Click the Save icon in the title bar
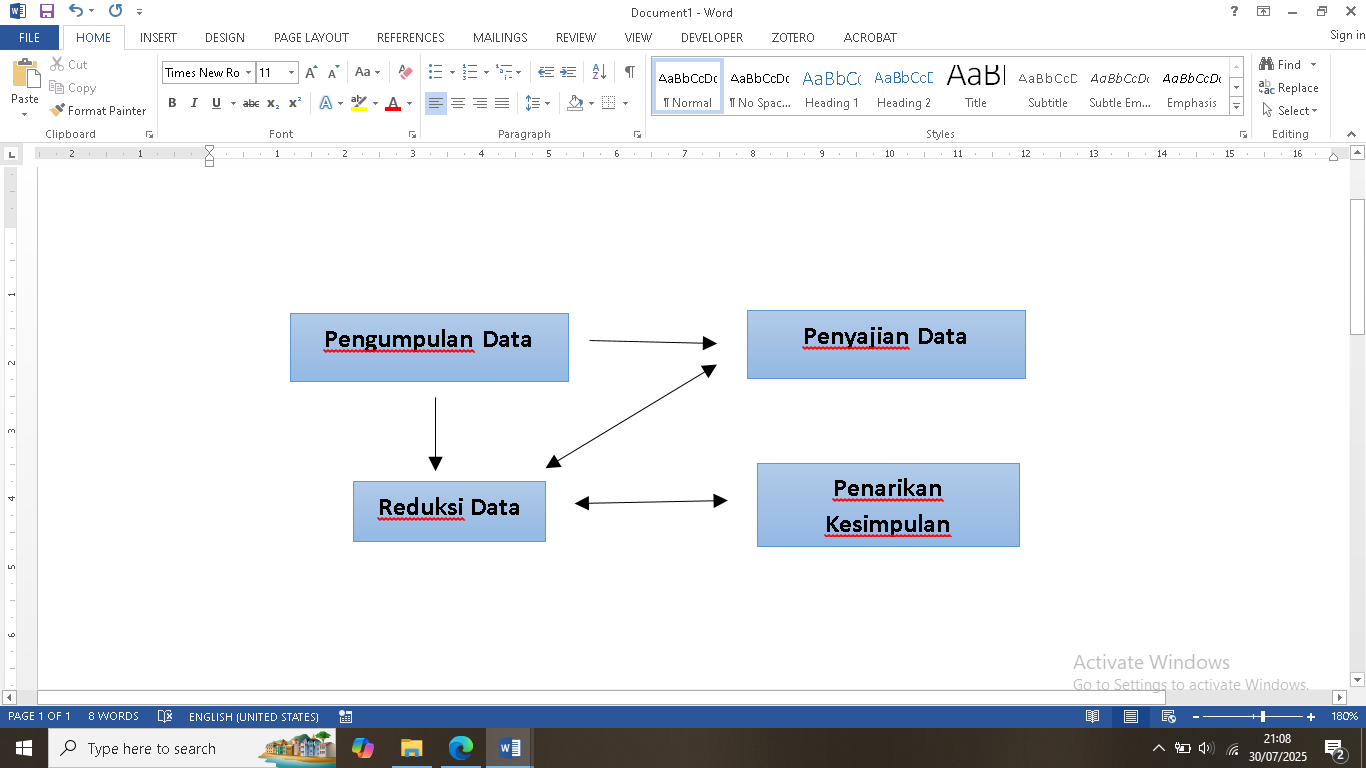Screen dimensions: 1366x768 click(x=46, y=12)
